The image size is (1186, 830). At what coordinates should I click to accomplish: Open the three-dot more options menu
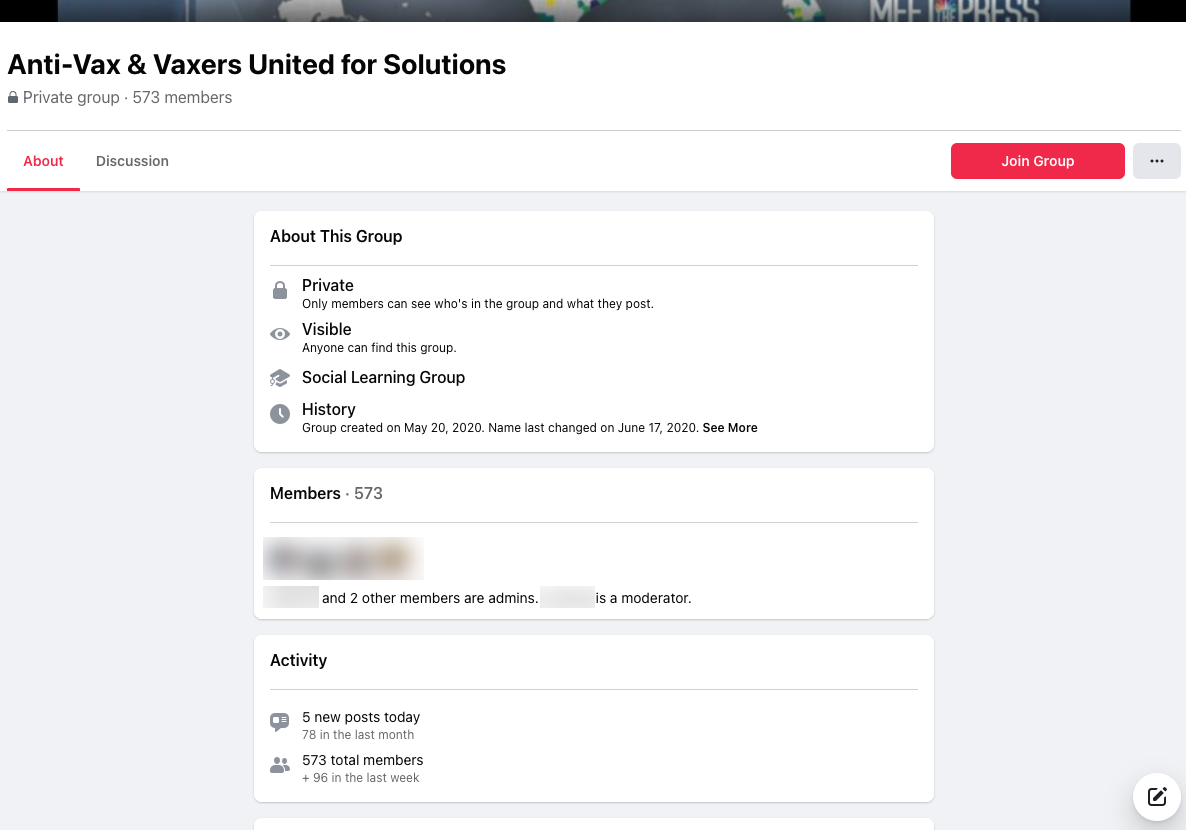[1157, 161]
